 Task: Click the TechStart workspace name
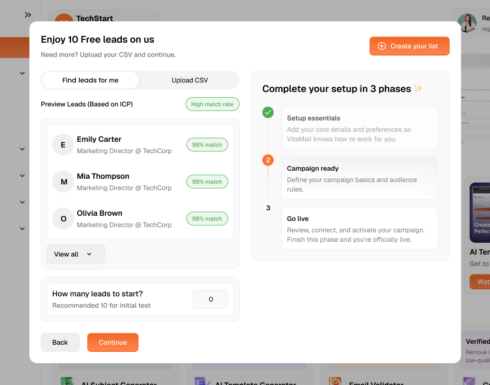(x=95, y=18)
